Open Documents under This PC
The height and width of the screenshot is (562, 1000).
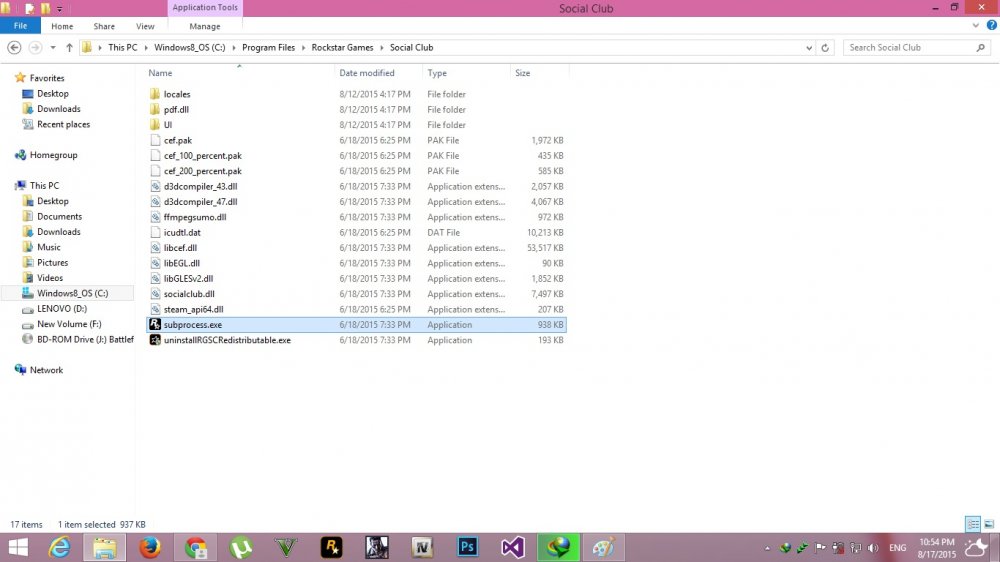tap(59, 216)
